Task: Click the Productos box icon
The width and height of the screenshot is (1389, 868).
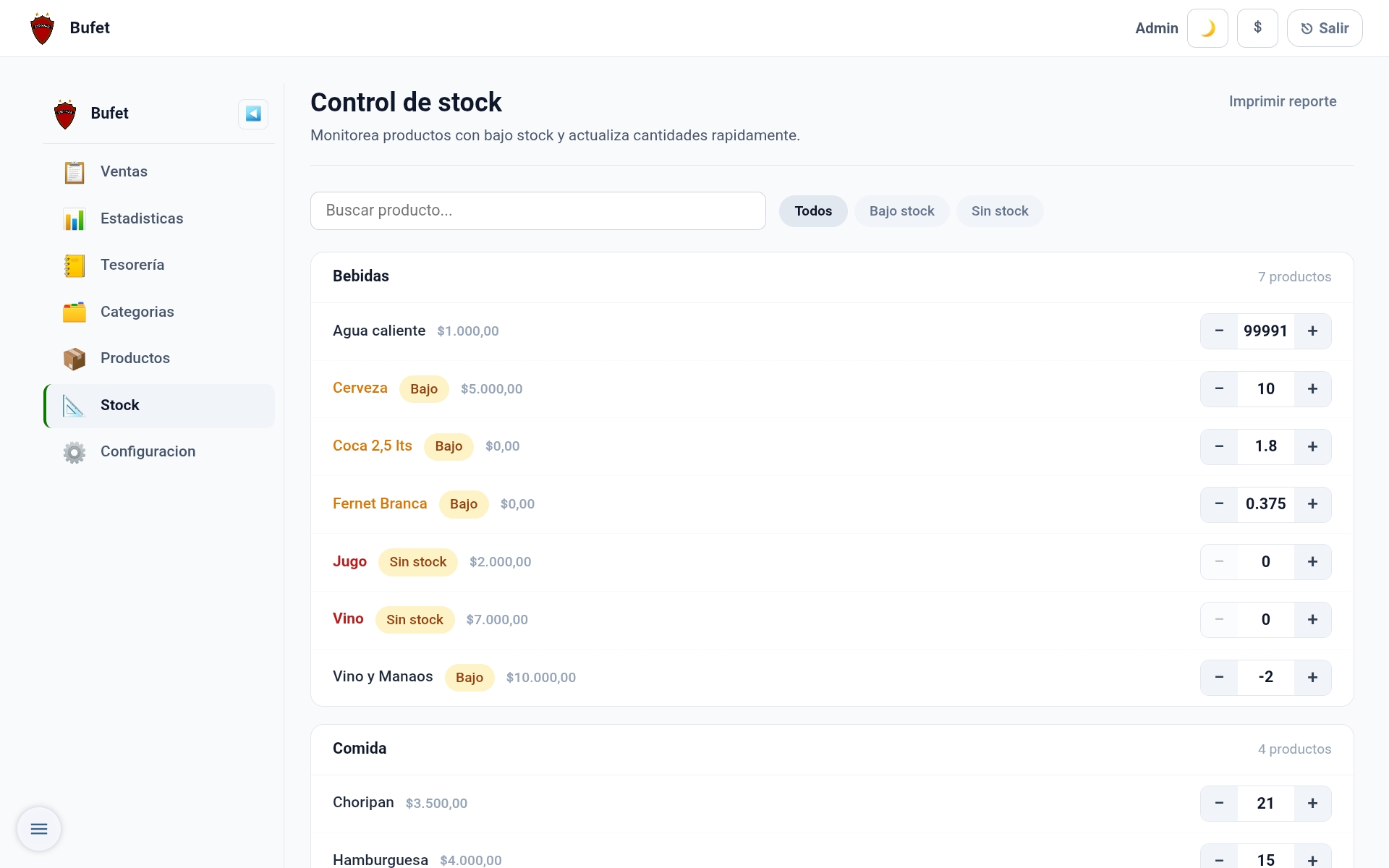Action: [75, 358]
